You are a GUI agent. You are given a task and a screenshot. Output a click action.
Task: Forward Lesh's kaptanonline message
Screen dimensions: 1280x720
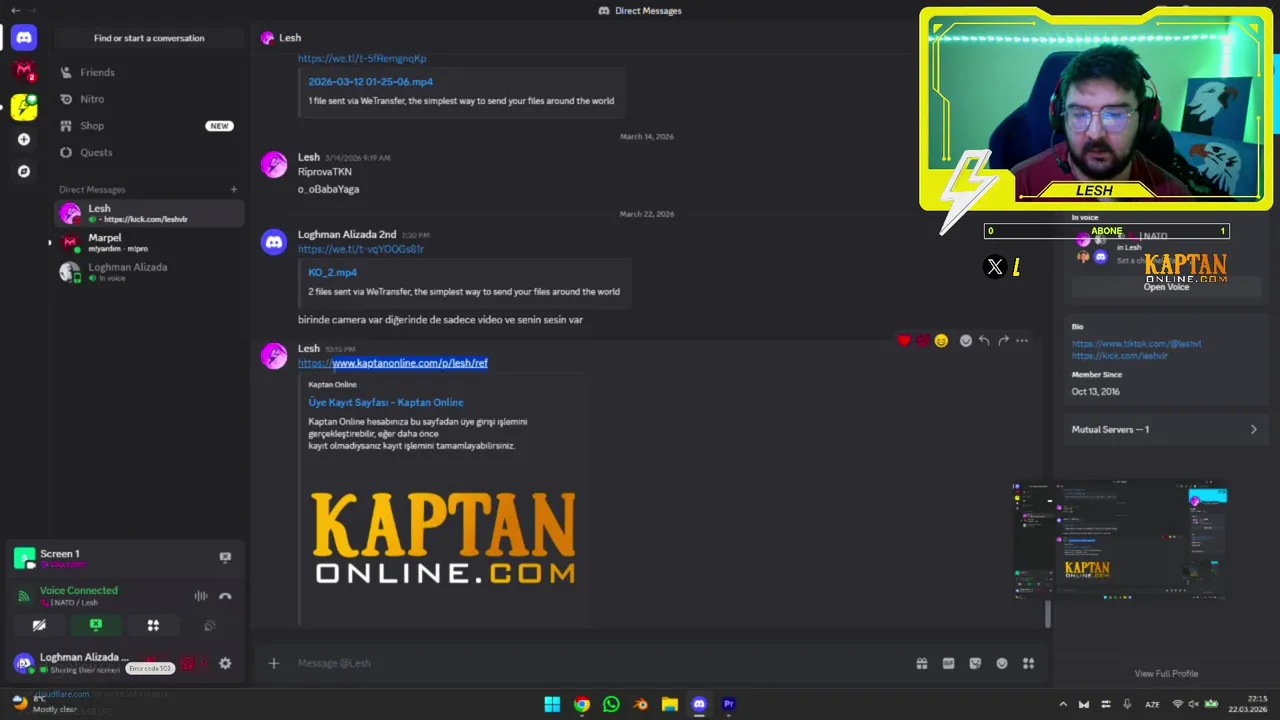[1003, 341]
